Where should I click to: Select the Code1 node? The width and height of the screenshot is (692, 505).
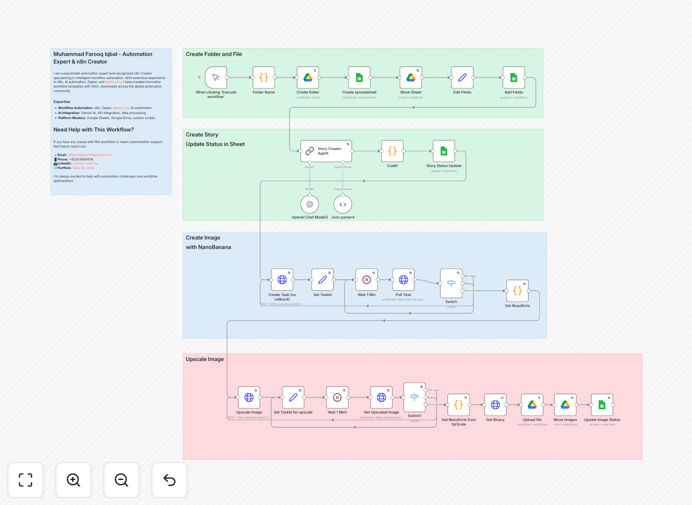coord(392,151)
